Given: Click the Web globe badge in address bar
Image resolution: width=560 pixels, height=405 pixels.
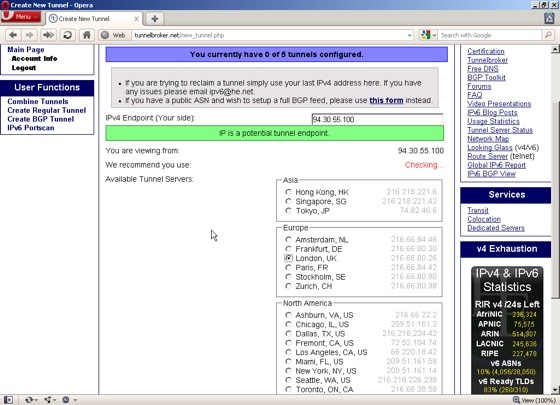Looking at the screenshot, I should point(113,35).
